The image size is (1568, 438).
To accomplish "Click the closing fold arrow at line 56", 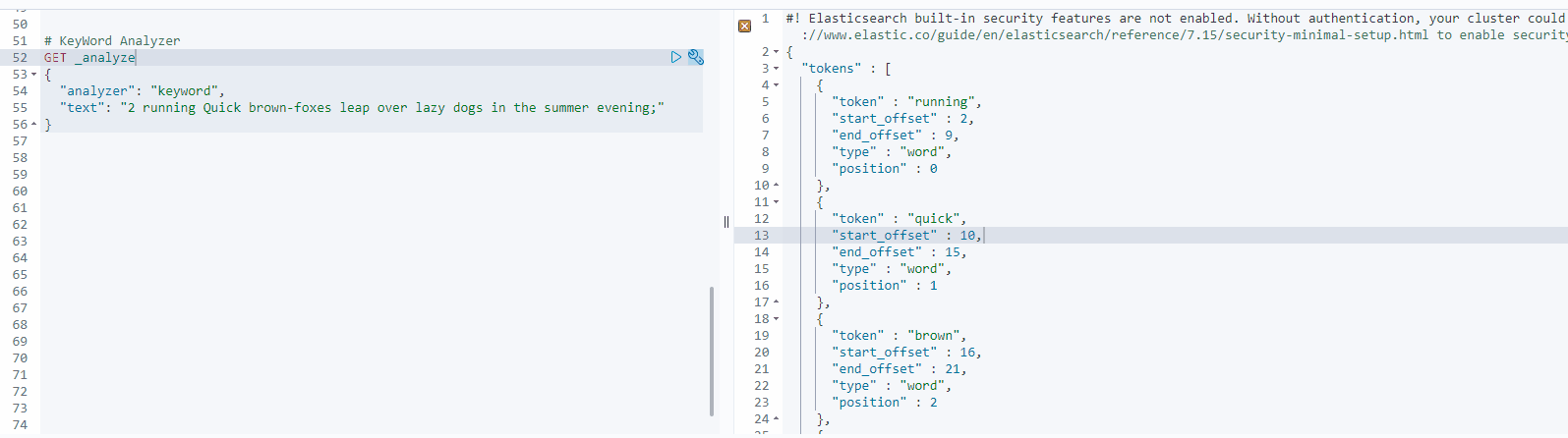I will pos(34,125).
